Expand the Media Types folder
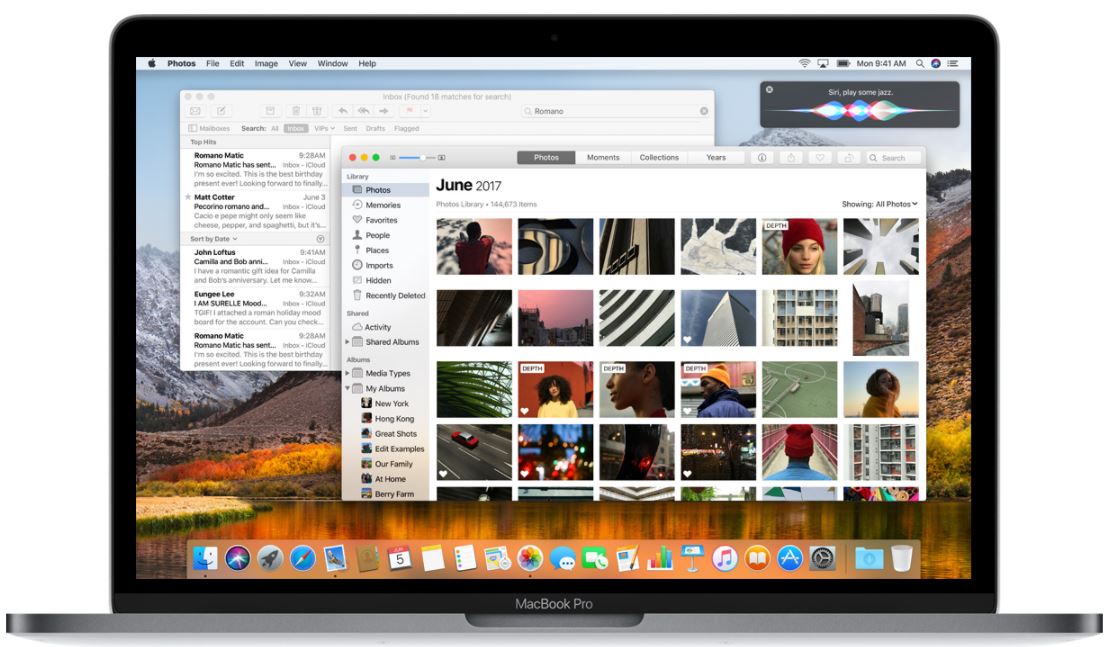 click(x=347, y=373)
